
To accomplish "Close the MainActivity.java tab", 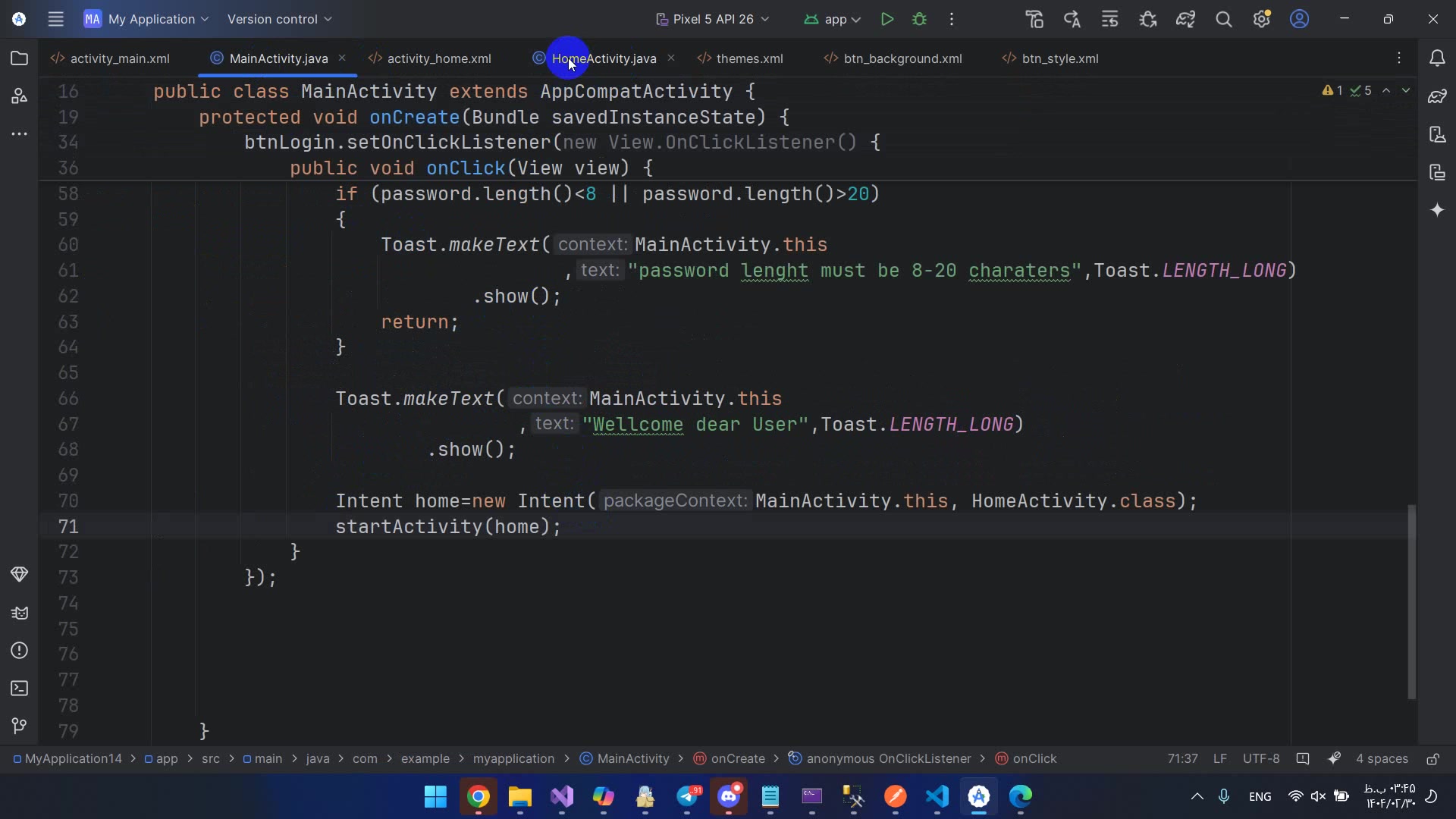I will point(342,58).
